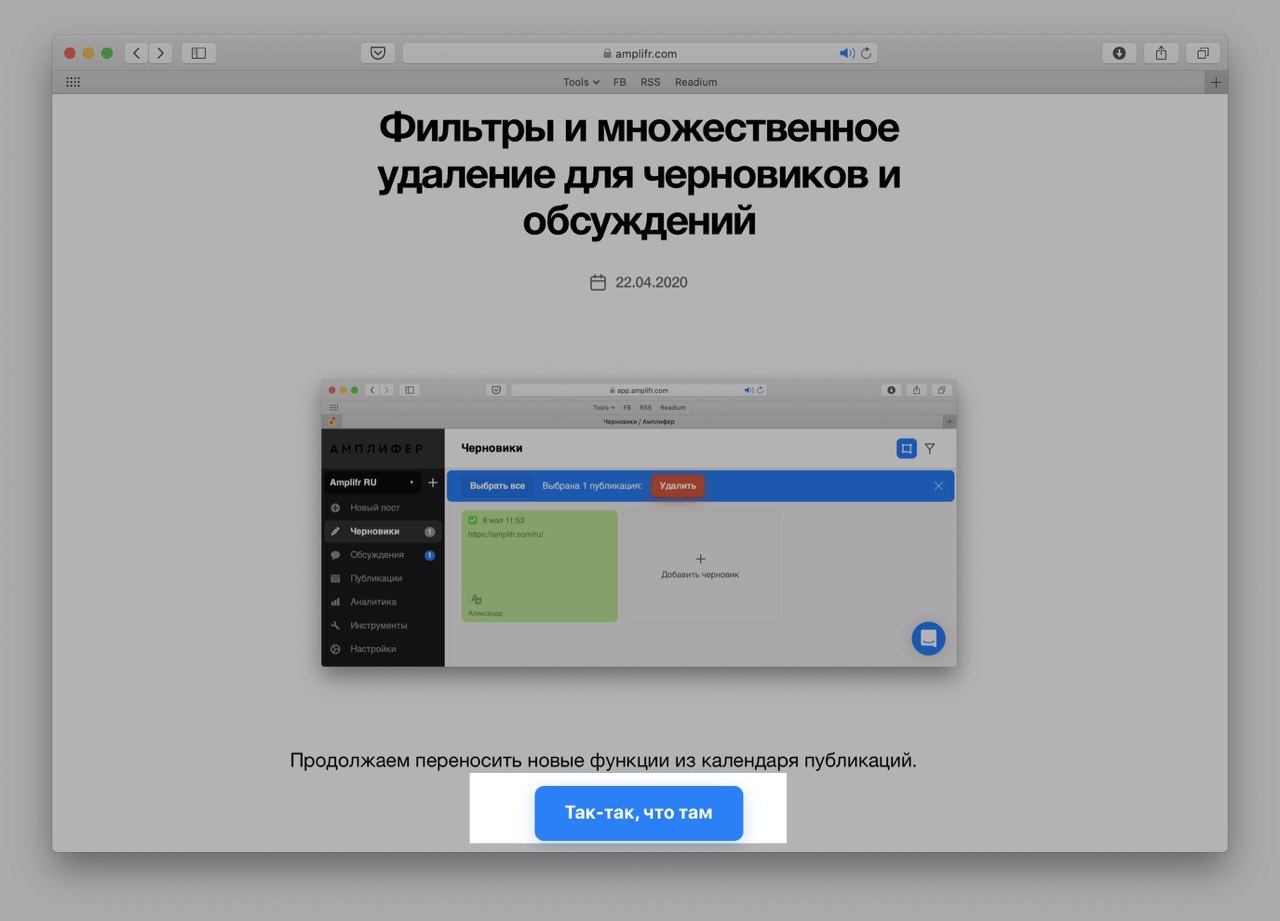The height and width of the screenshot is (921, 1280).
Task: Click the date 22.04.2020
Action: pos(651,282)
